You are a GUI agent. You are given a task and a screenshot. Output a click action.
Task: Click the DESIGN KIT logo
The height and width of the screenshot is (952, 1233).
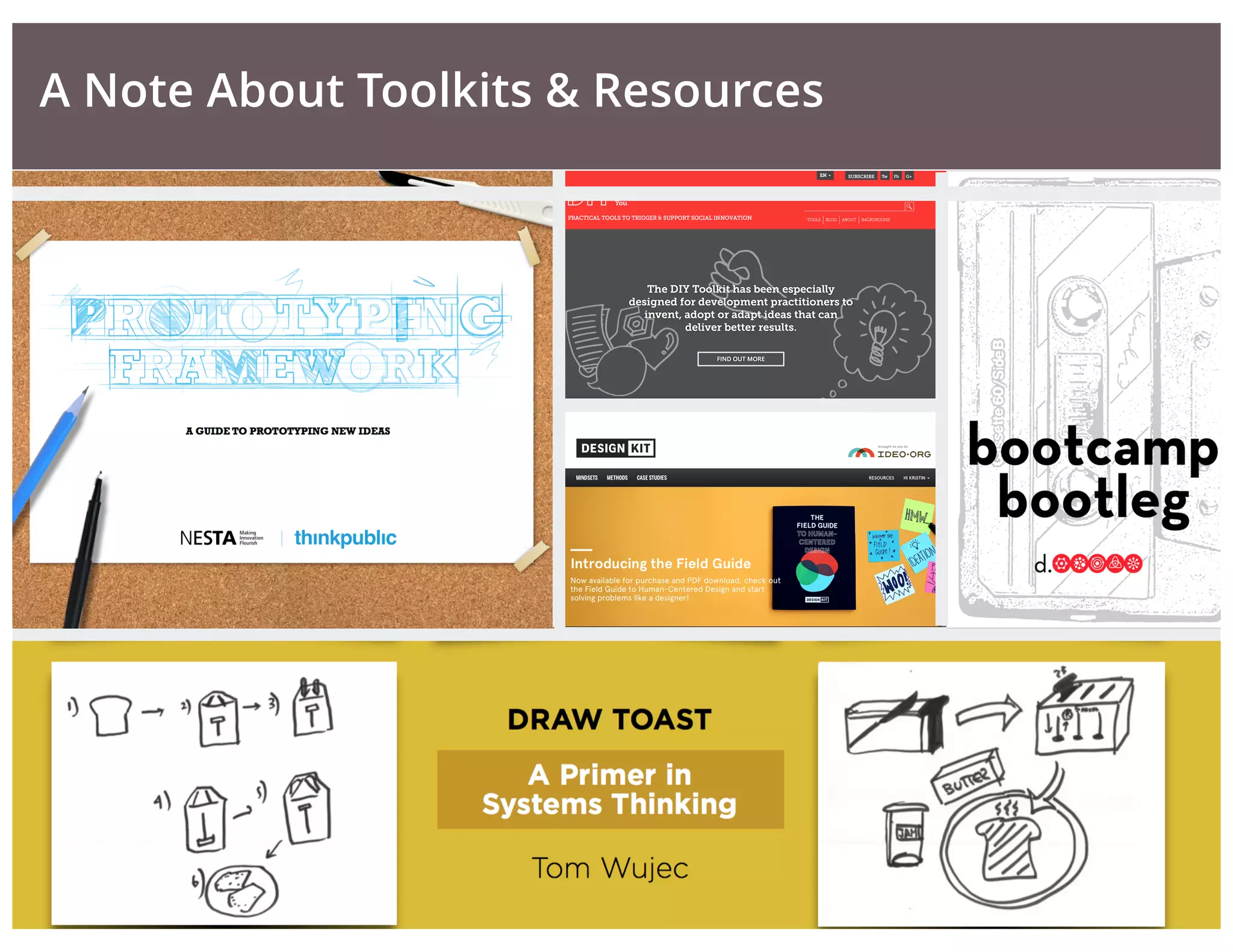tap(615, 448)
